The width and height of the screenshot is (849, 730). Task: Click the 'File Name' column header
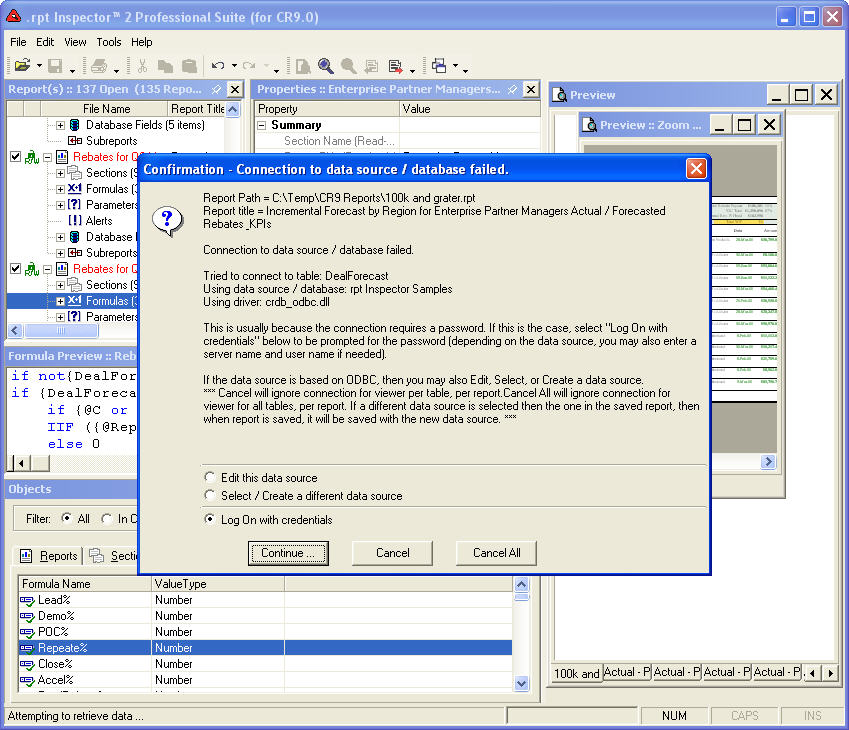tap(104, 109)
